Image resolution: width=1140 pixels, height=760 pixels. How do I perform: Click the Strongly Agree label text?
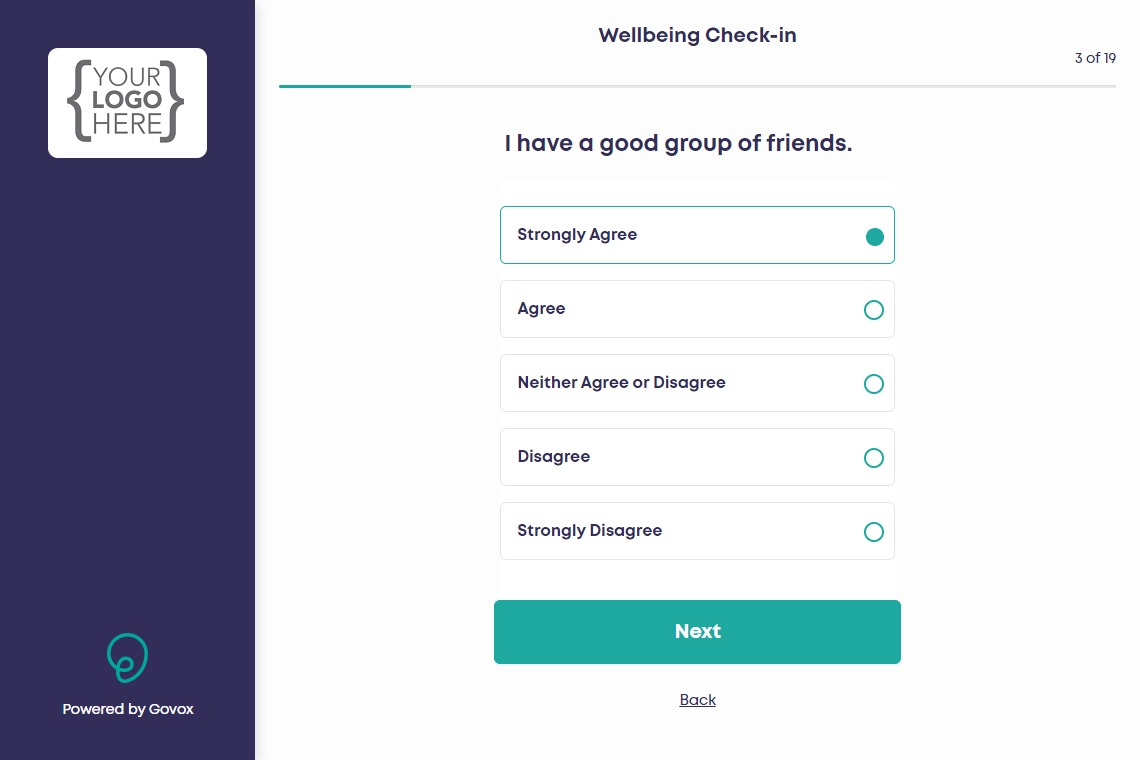tap(577, 235)
